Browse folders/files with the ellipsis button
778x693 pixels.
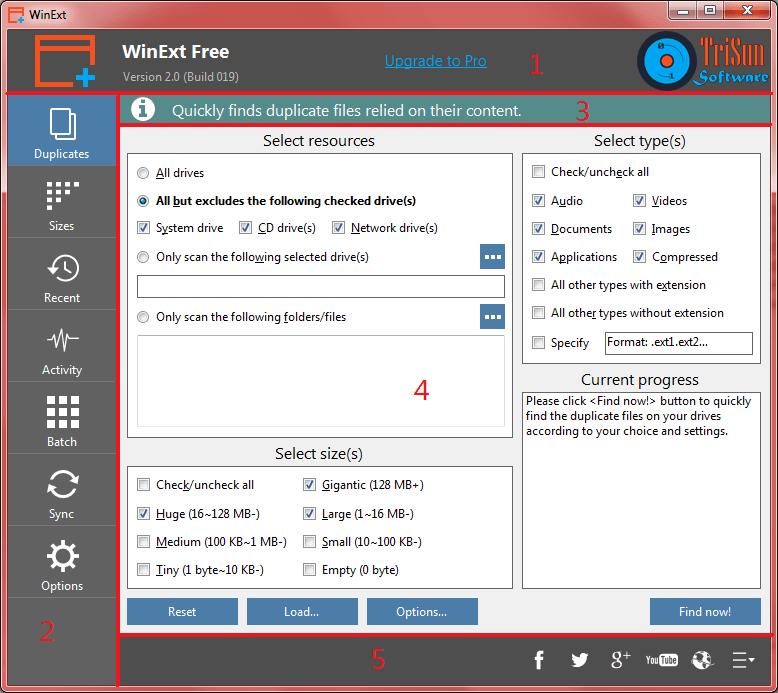tap(492, 316)
